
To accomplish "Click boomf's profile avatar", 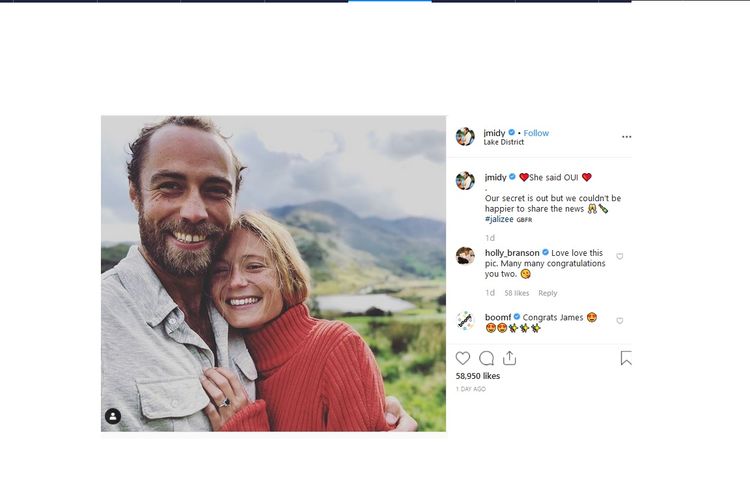I will 465,320.
